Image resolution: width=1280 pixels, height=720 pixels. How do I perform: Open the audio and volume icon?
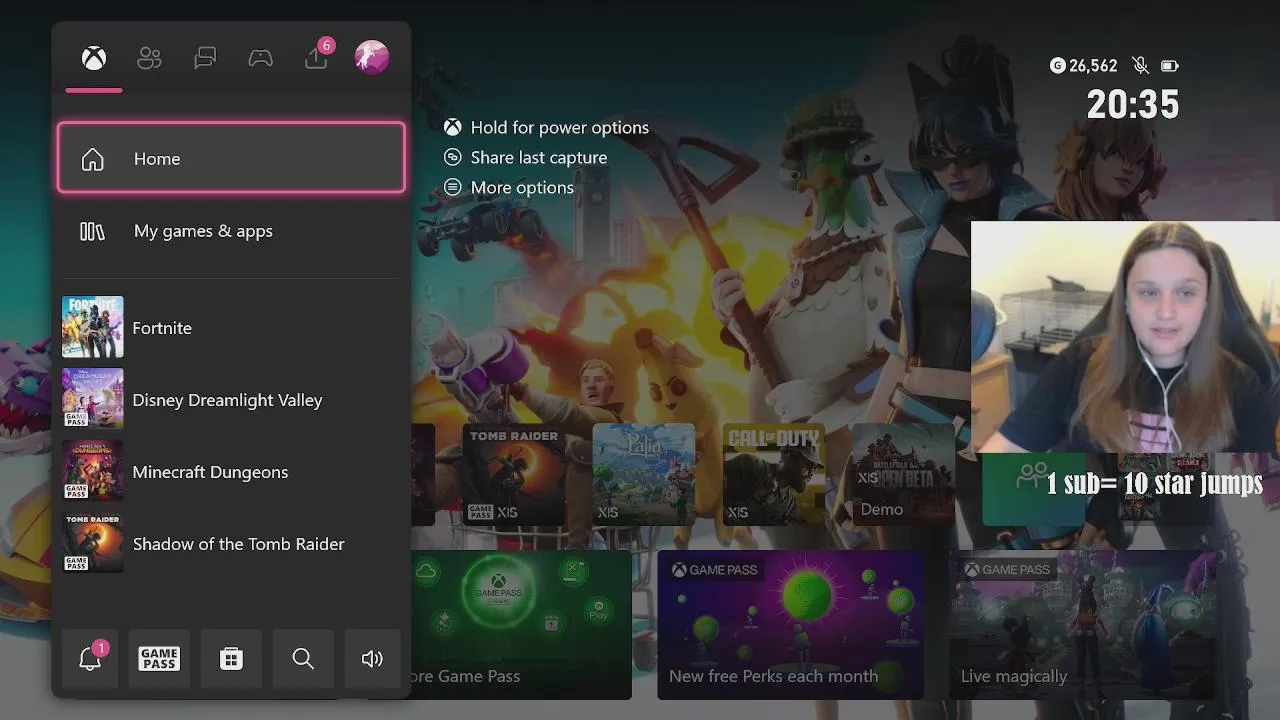pyautogui.click(x=372, y=658)
